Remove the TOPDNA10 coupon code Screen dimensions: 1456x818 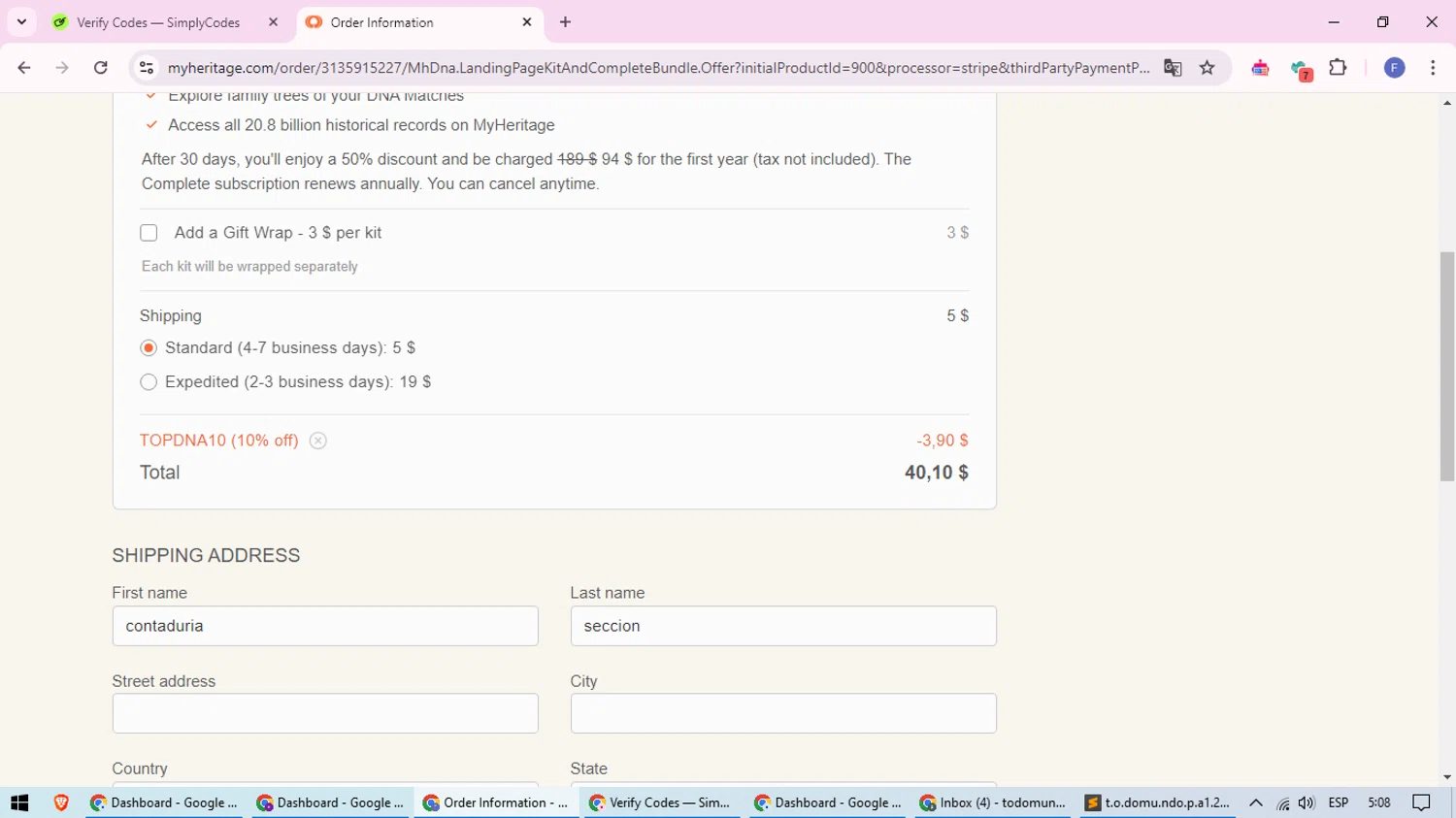point(317,441)
